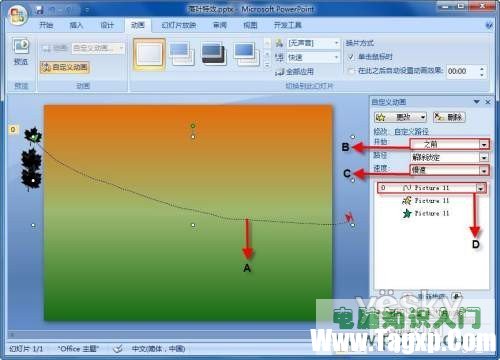Close the Custom Animation task pane
The height and width of the screenshot is (360, 500).
click(488, 102)
